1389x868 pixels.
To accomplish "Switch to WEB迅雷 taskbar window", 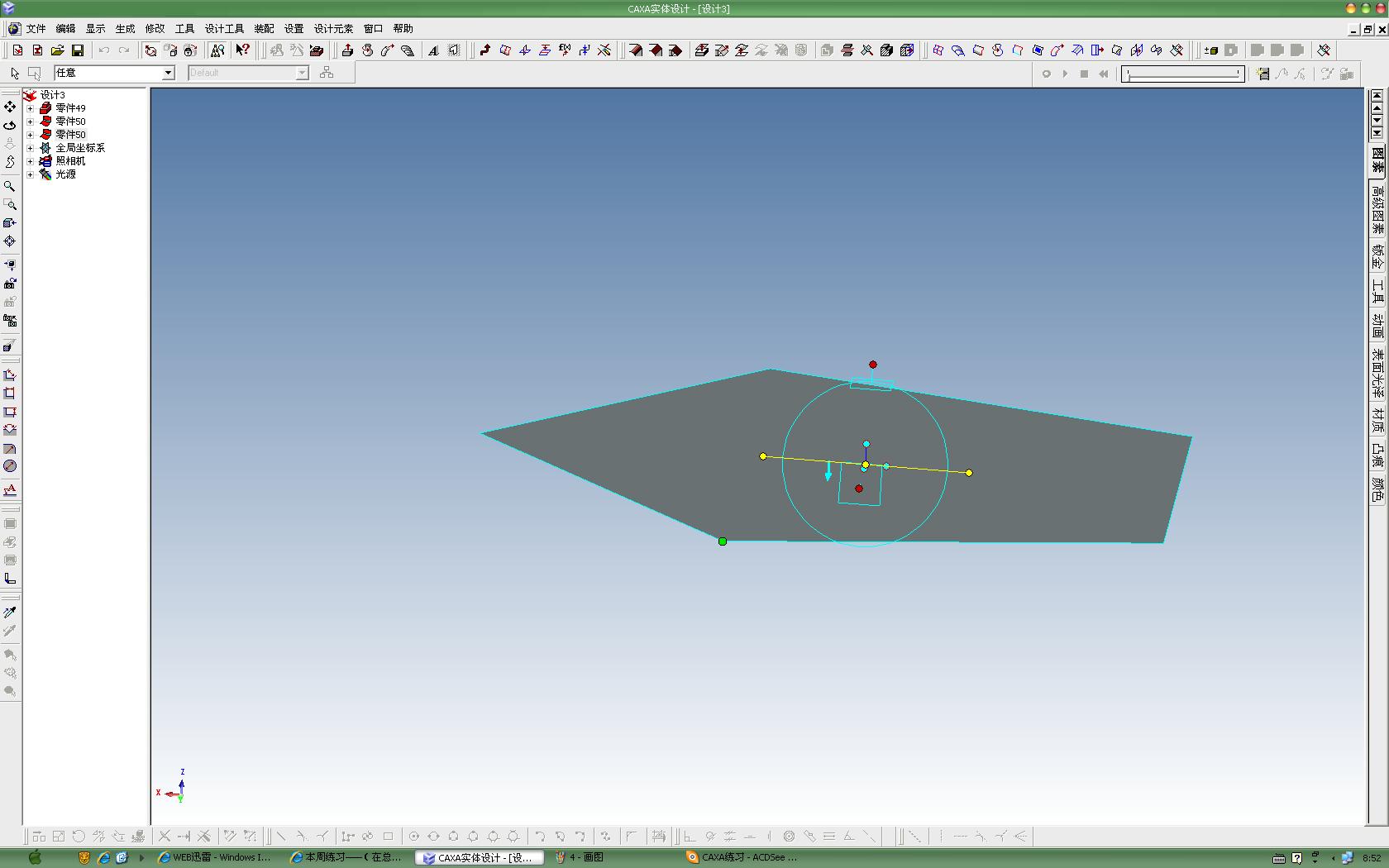I will pyautogui.click(x=215, y=857).
